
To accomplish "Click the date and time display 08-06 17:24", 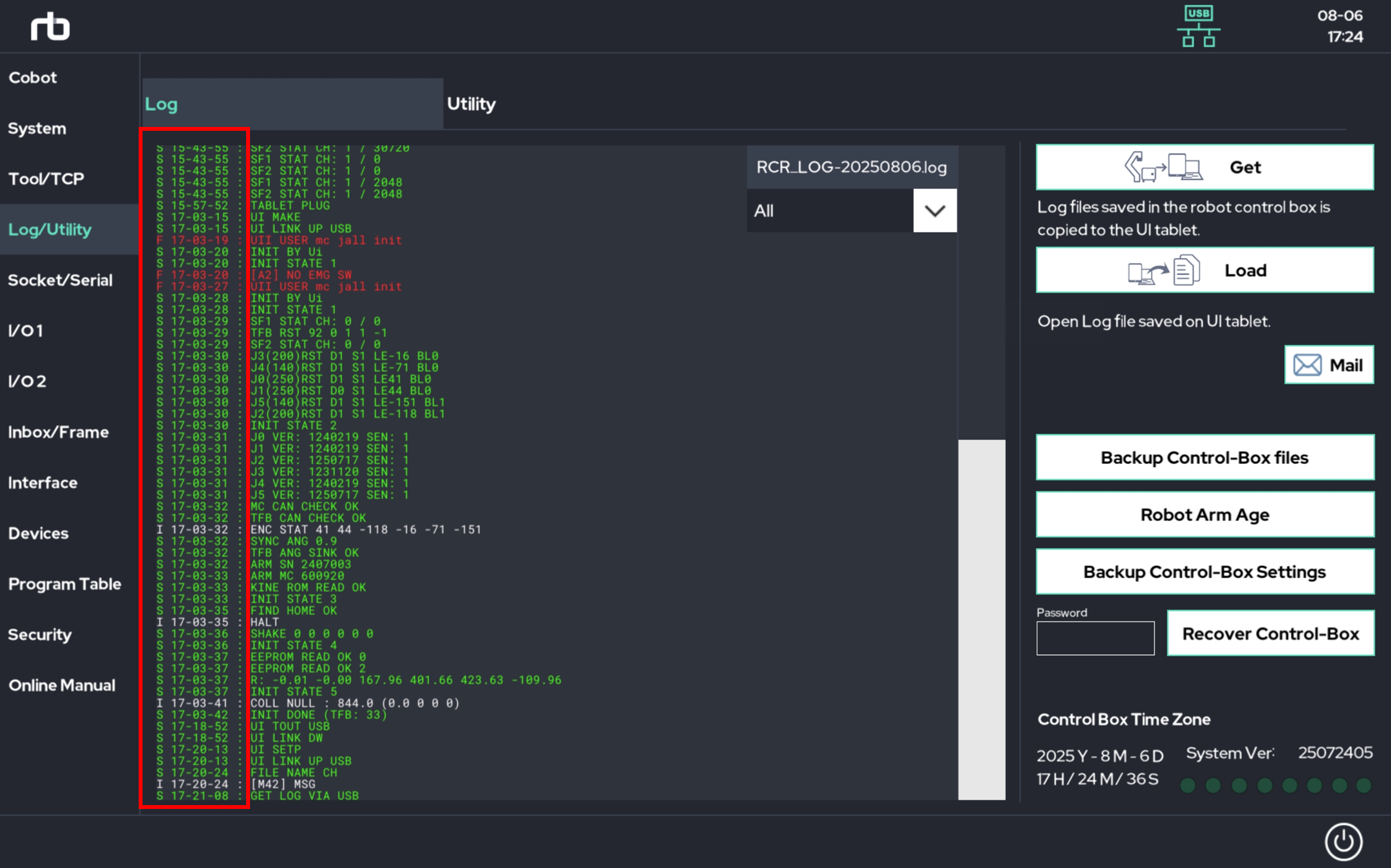I will click(x=1340, y=26).
